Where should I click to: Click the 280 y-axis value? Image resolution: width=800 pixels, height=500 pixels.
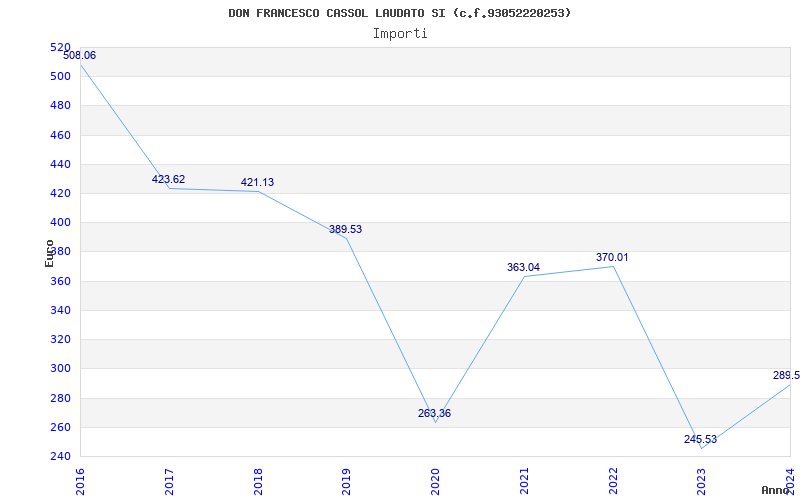60,398
